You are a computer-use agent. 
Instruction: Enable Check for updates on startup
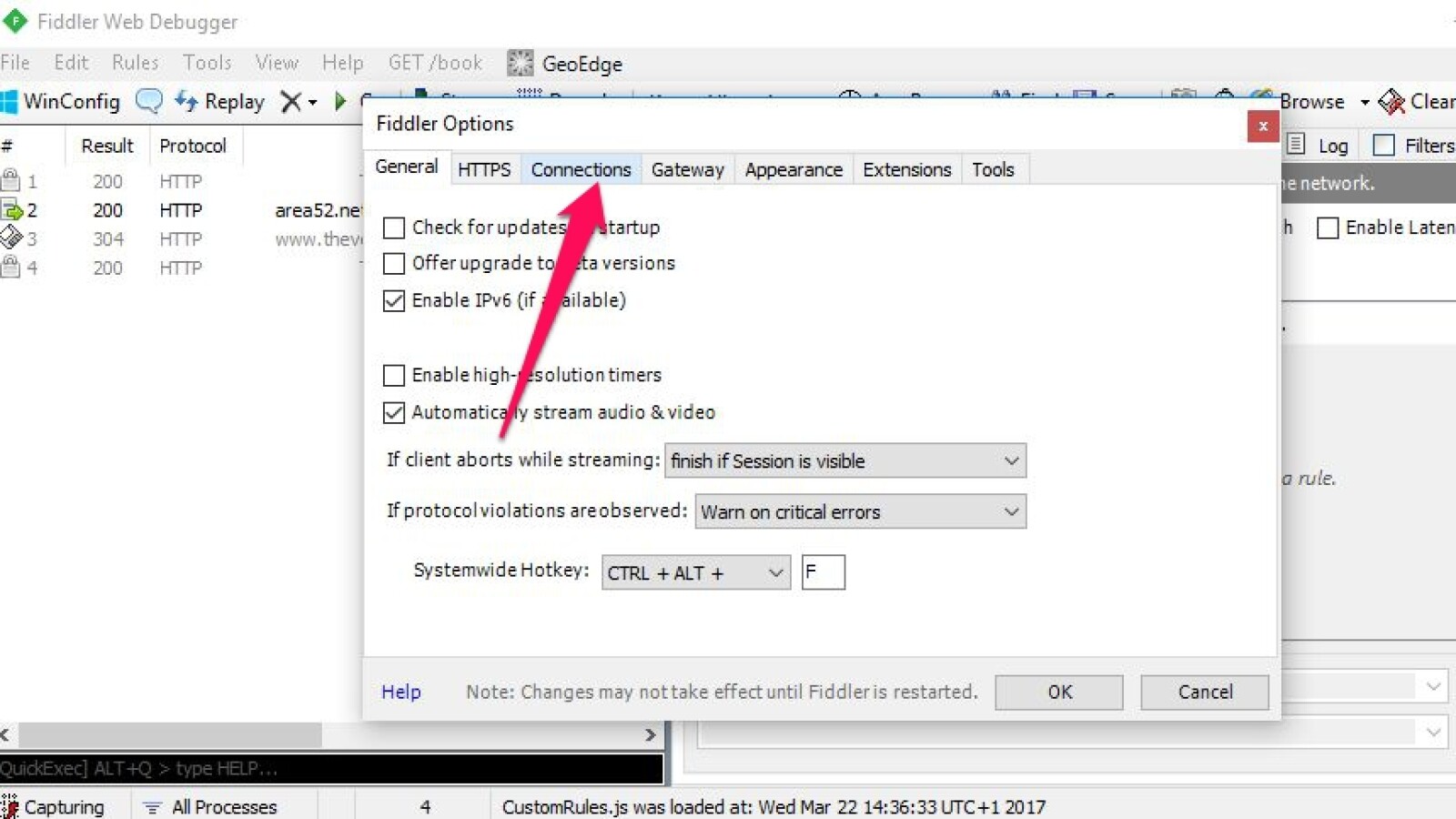pyautogui.click(x=394, y=227)
